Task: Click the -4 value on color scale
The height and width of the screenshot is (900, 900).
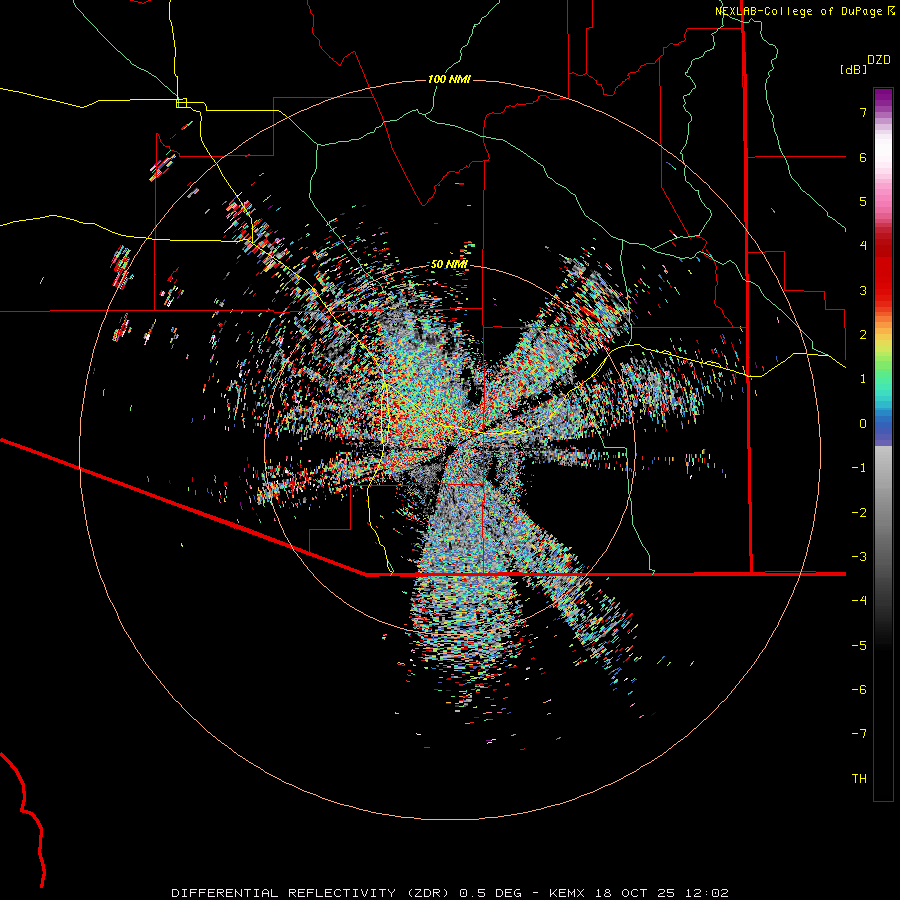Action: [x=859, y=600]
